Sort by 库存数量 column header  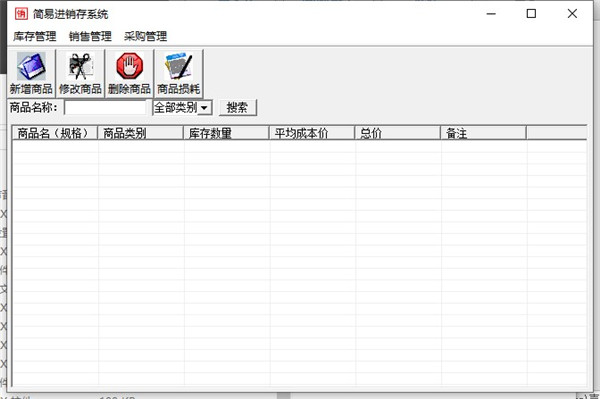point(226,133)
